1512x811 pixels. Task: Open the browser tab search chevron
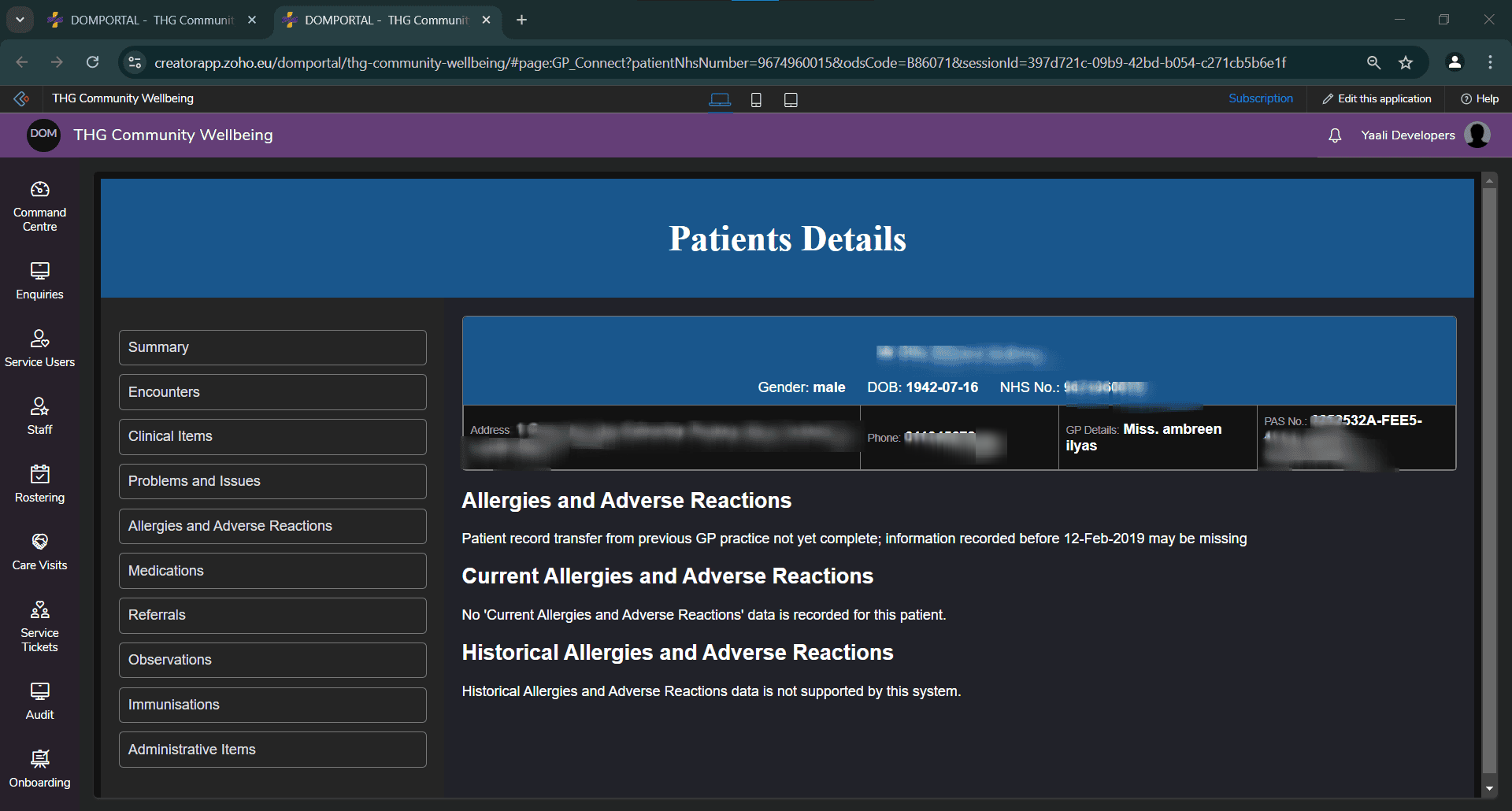click(x=20, y=20)
